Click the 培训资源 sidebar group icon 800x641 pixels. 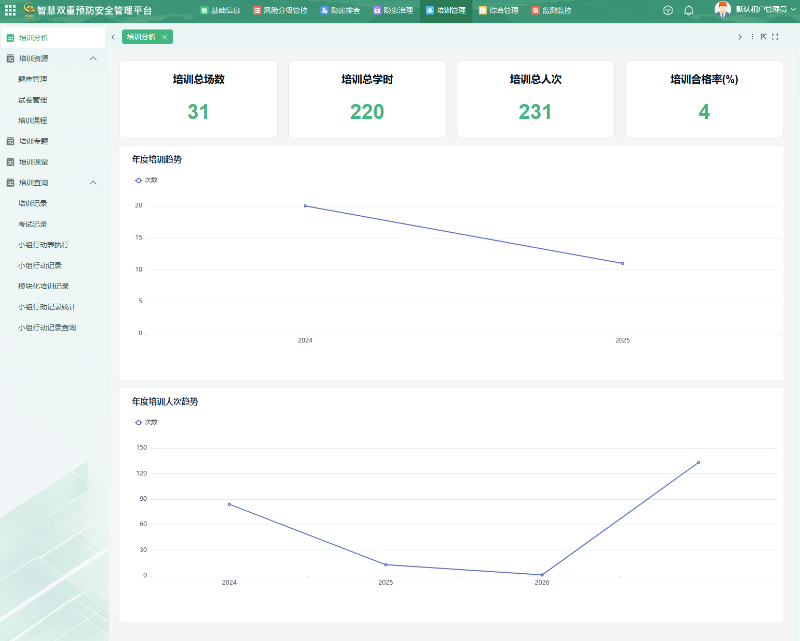tap(10, 59)
